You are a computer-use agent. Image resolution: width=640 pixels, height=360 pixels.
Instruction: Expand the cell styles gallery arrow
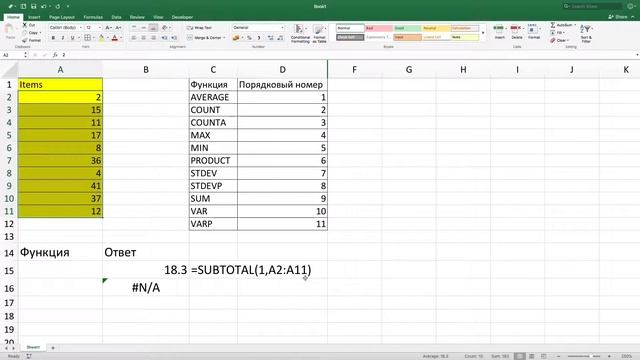tap(483, 33)
